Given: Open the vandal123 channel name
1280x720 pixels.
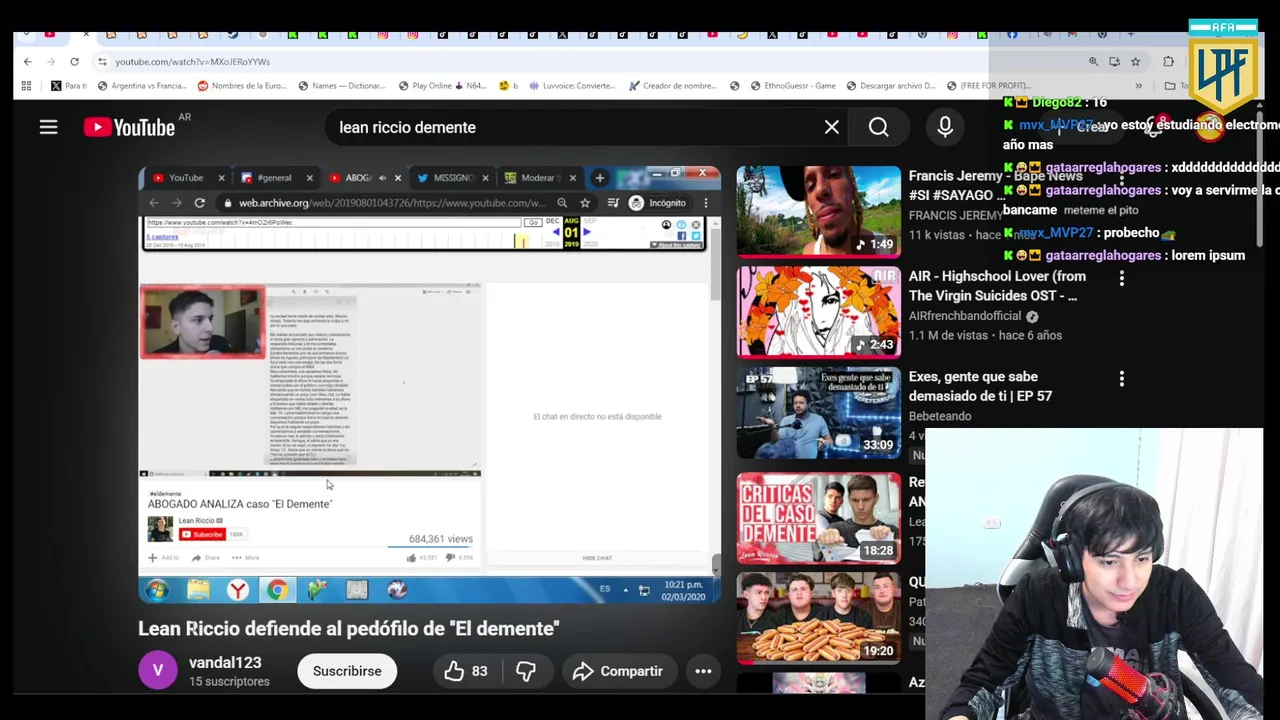Looking at the screenshot, I should [x=225, y=662].
